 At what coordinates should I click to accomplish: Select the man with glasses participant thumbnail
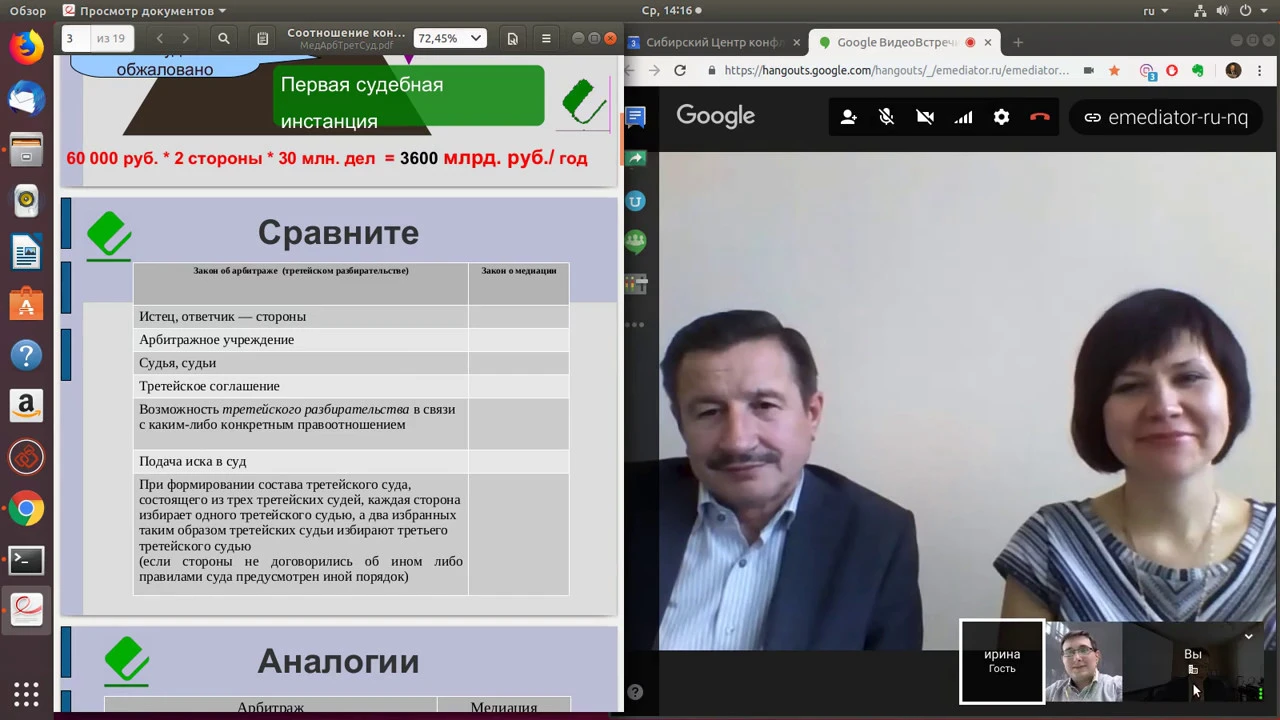(1084, 661)
